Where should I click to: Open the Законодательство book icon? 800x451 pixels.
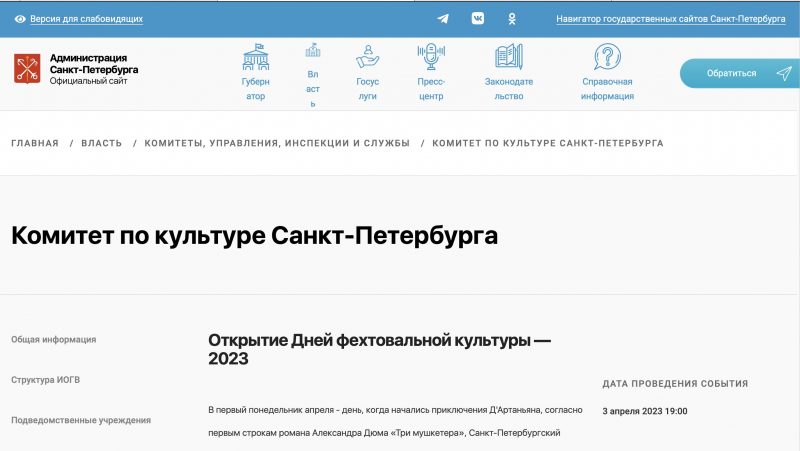(509, 56)
